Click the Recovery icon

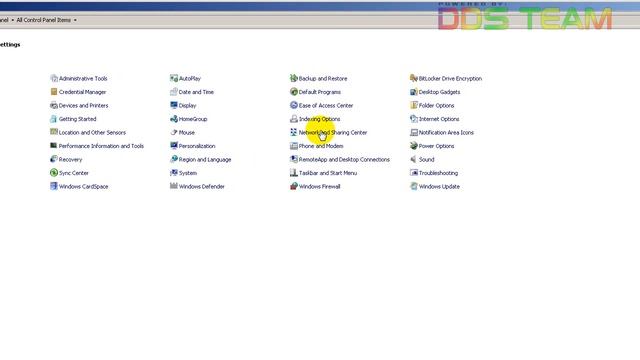click(54, 159)
